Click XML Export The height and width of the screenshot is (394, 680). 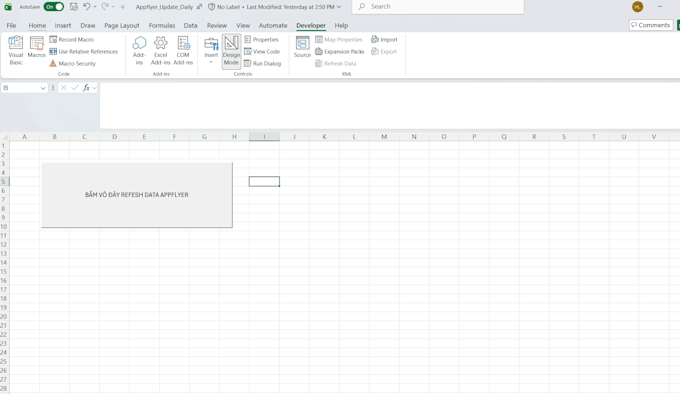pos(384,52)
